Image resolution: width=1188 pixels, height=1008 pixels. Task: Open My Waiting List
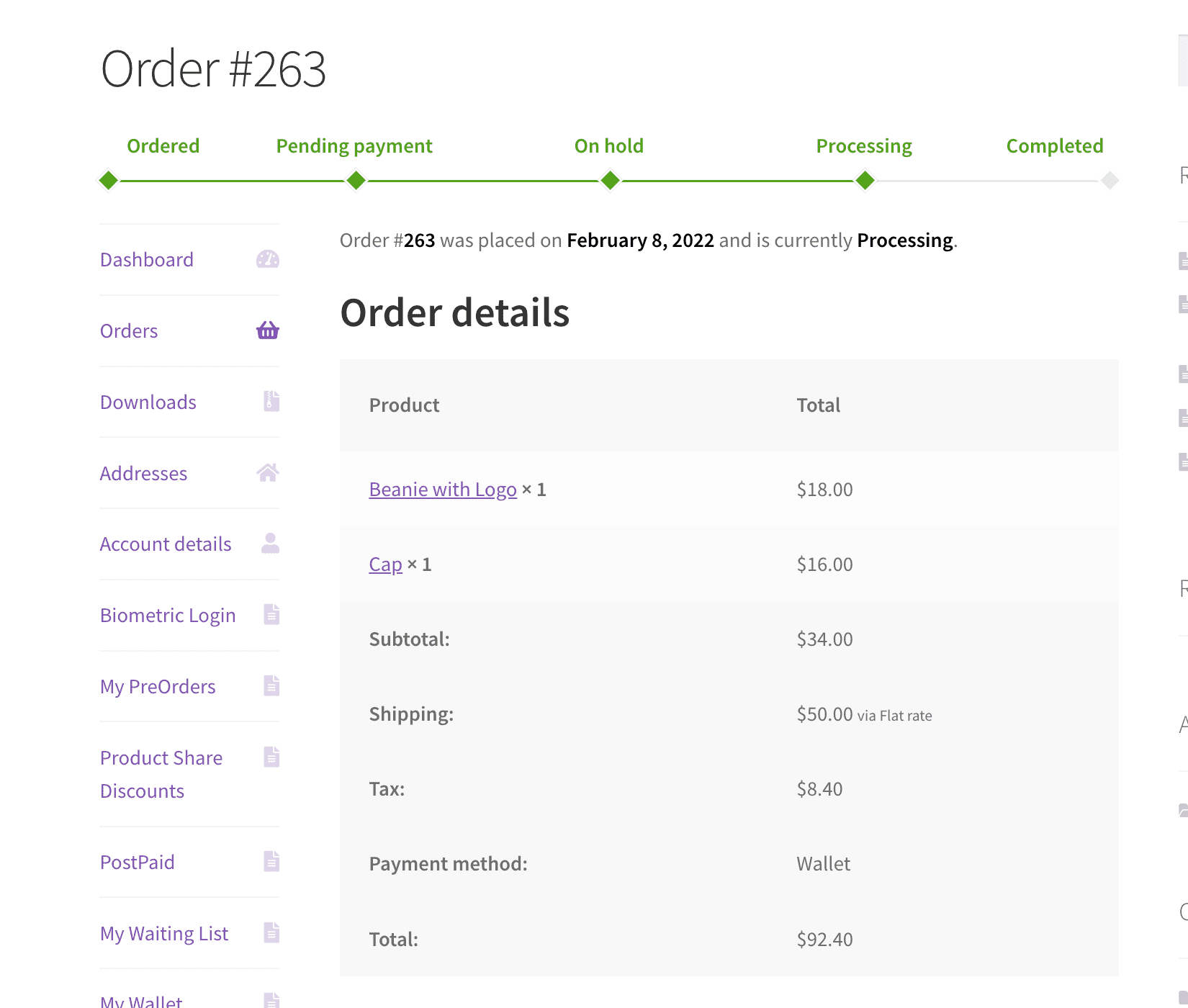[164, 933]
